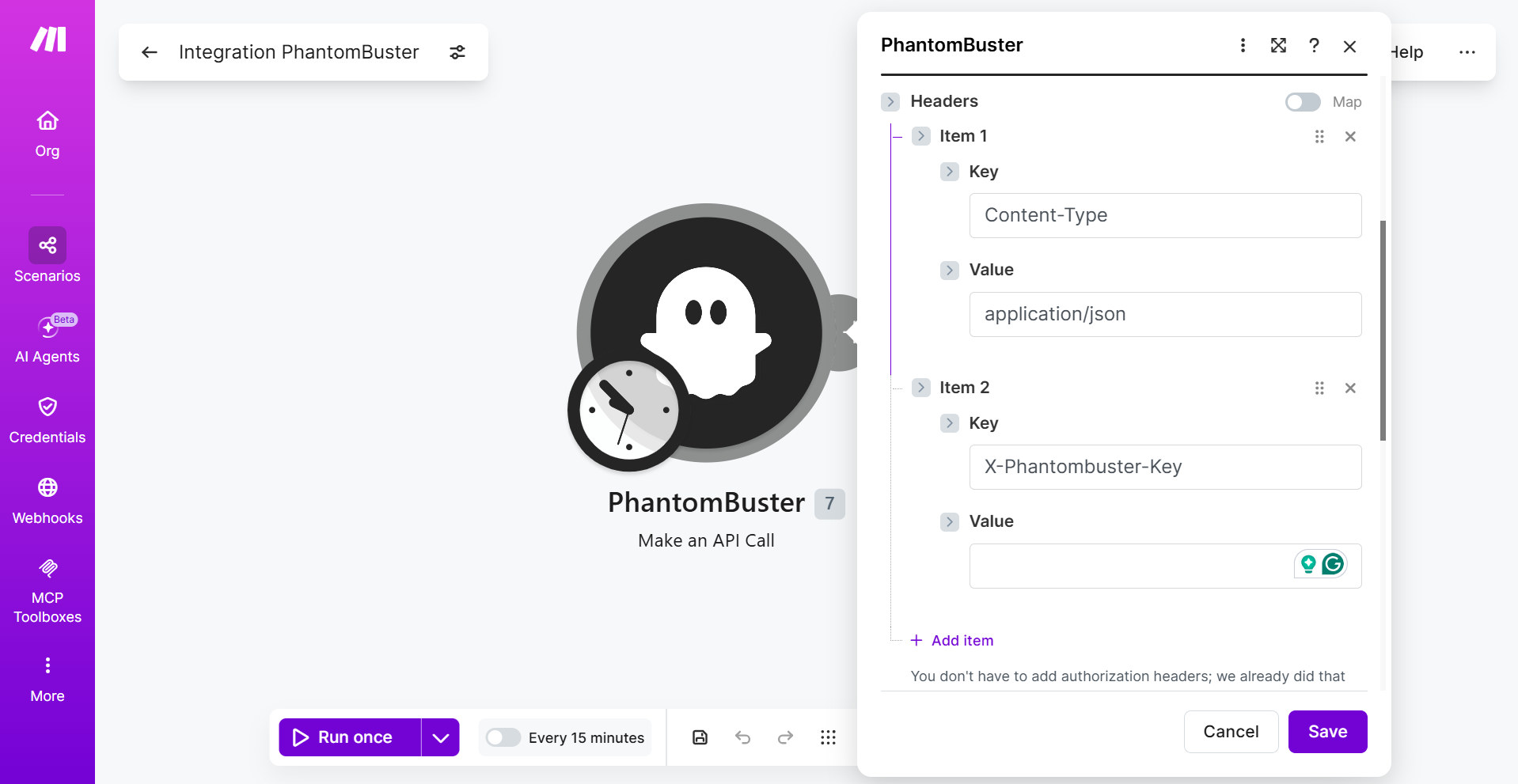Reorder Item 1 using drag handle
The height and width of the screenshot is (784, 1518).
click(1319, 137)
